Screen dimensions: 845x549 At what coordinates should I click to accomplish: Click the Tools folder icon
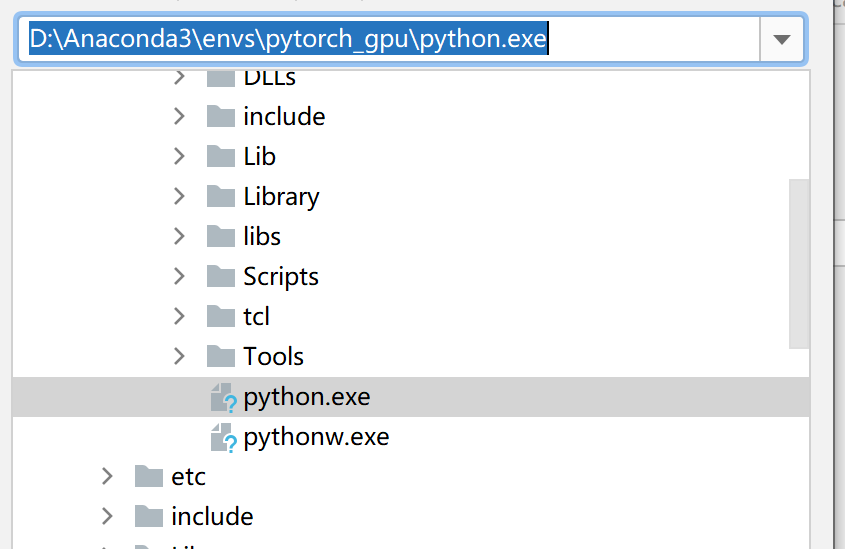coord(221,356)
